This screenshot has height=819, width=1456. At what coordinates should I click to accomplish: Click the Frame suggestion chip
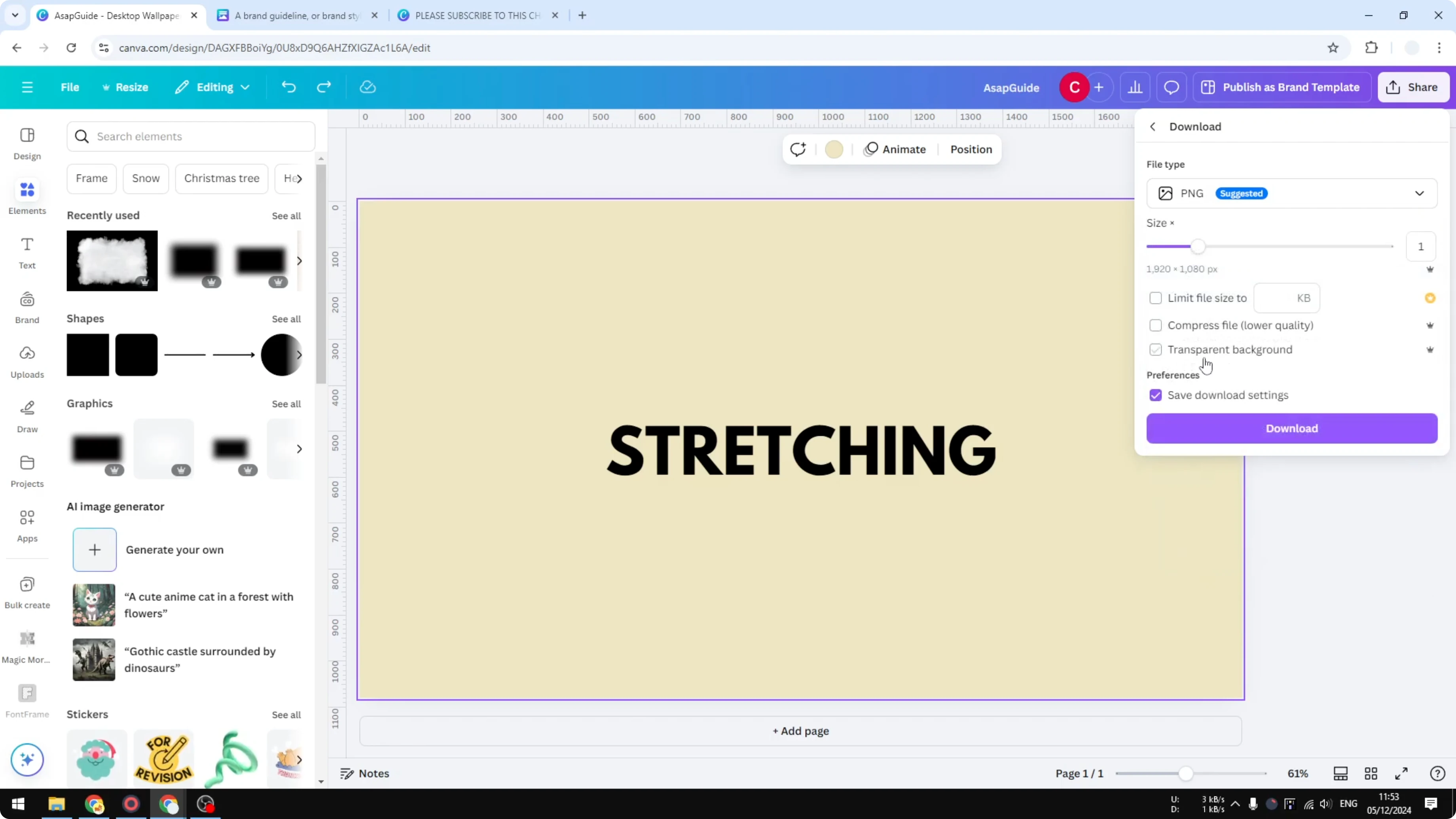[x=91, y=178]
